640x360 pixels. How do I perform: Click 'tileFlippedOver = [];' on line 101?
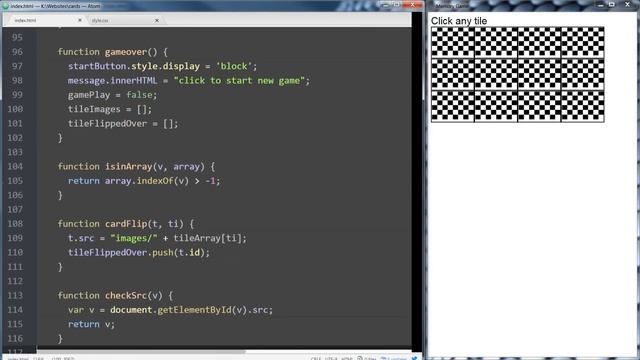tap(123, 123)
